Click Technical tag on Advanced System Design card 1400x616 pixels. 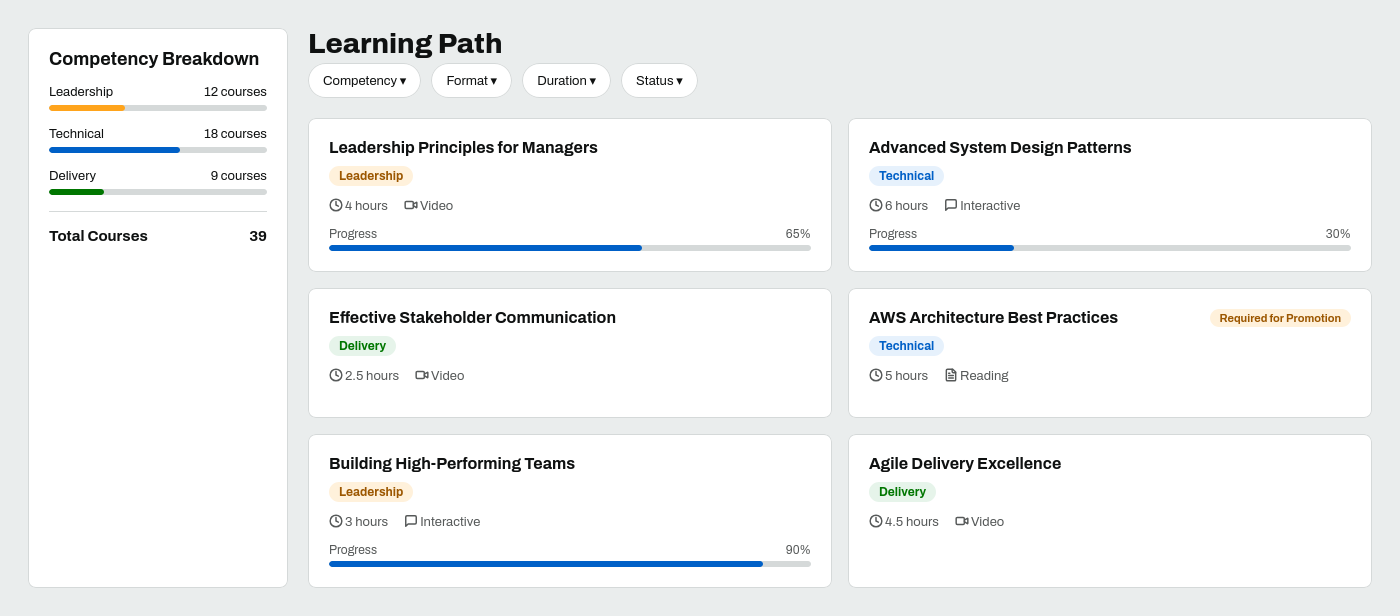[x=906, y=176]
